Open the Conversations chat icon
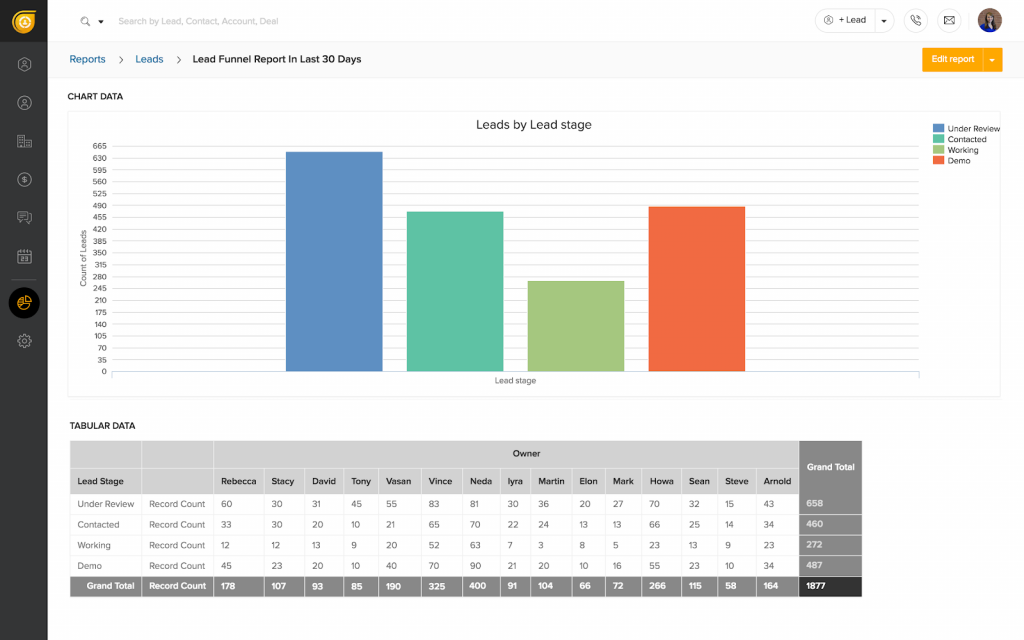Image resolution: width=1024 pixels, height=640 pixels. point(23,217)
